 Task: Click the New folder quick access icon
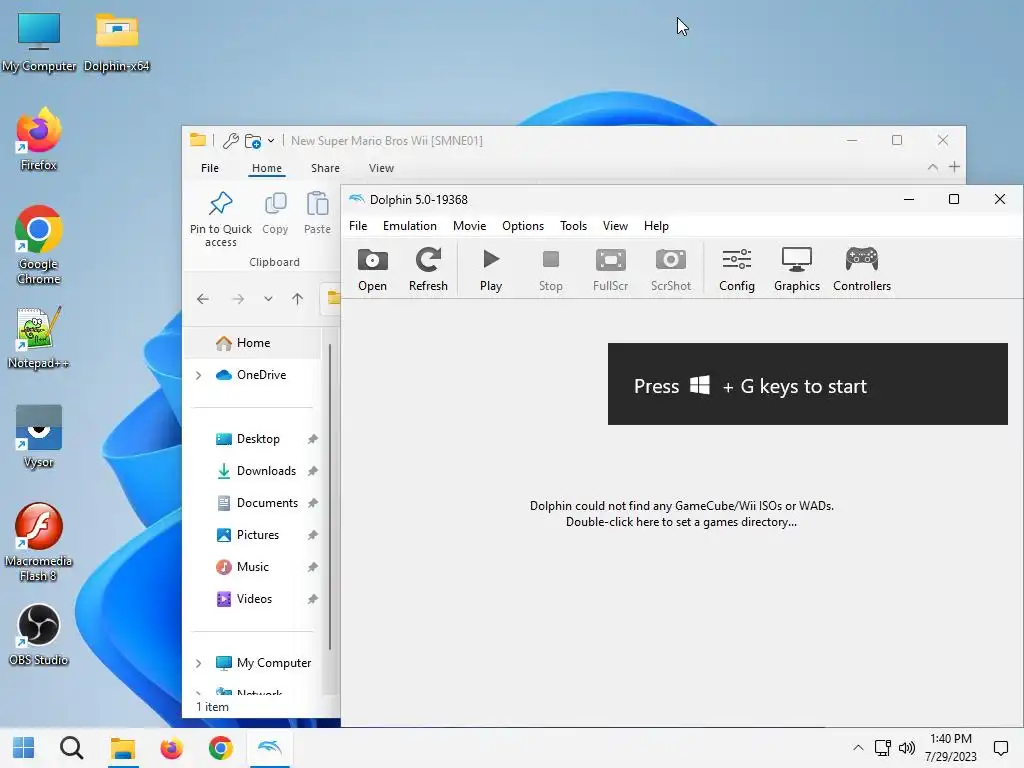tap(253, 140)
